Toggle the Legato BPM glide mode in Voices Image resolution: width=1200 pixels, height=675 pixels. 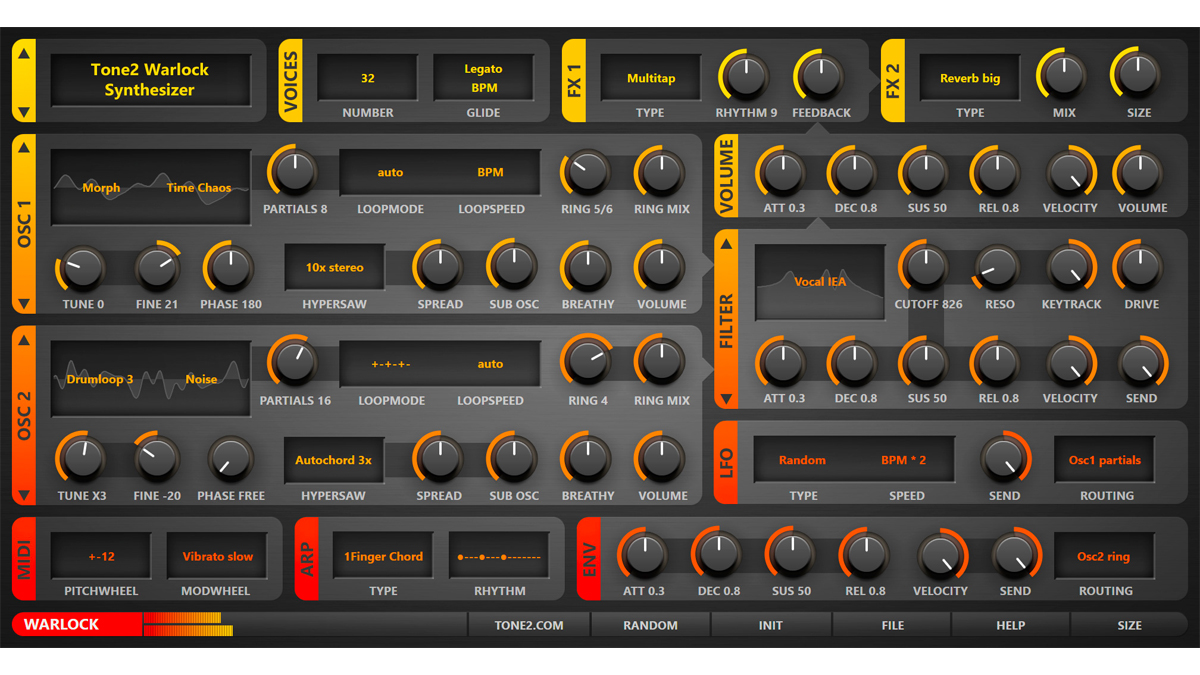[483, 77]
